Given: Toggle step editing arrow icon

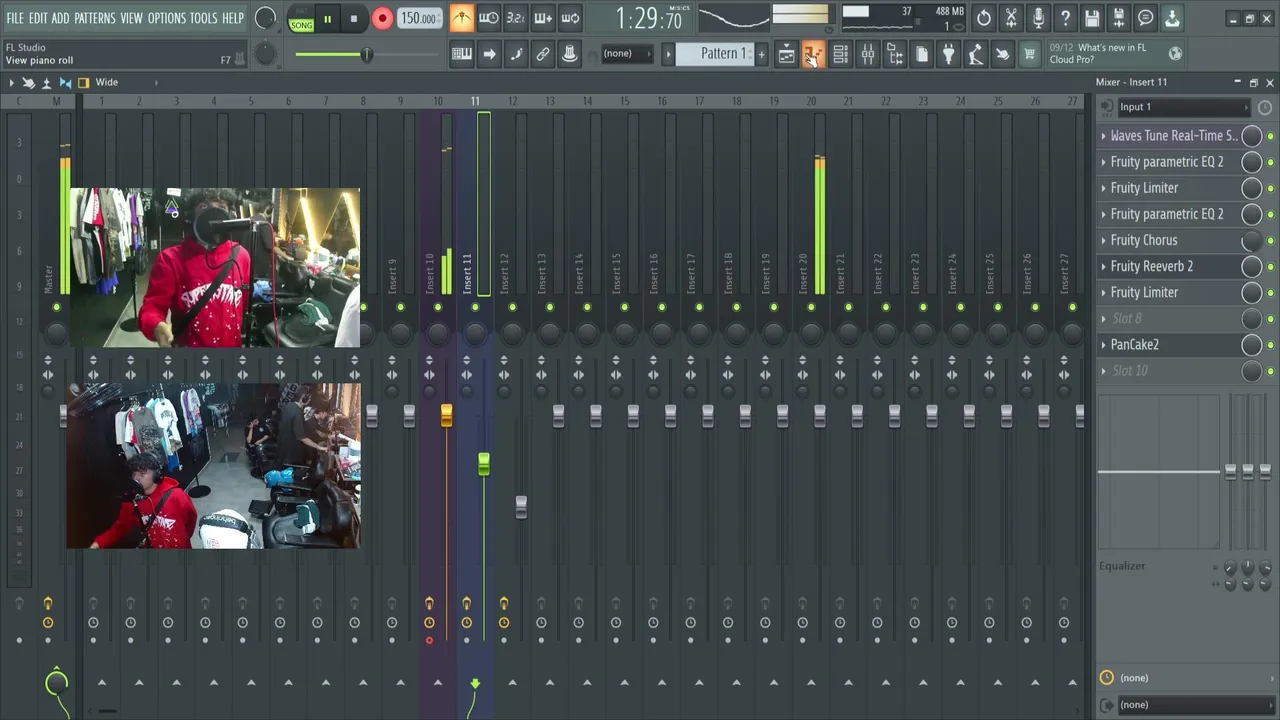Looking at the screenshot, I should [489, 54].
